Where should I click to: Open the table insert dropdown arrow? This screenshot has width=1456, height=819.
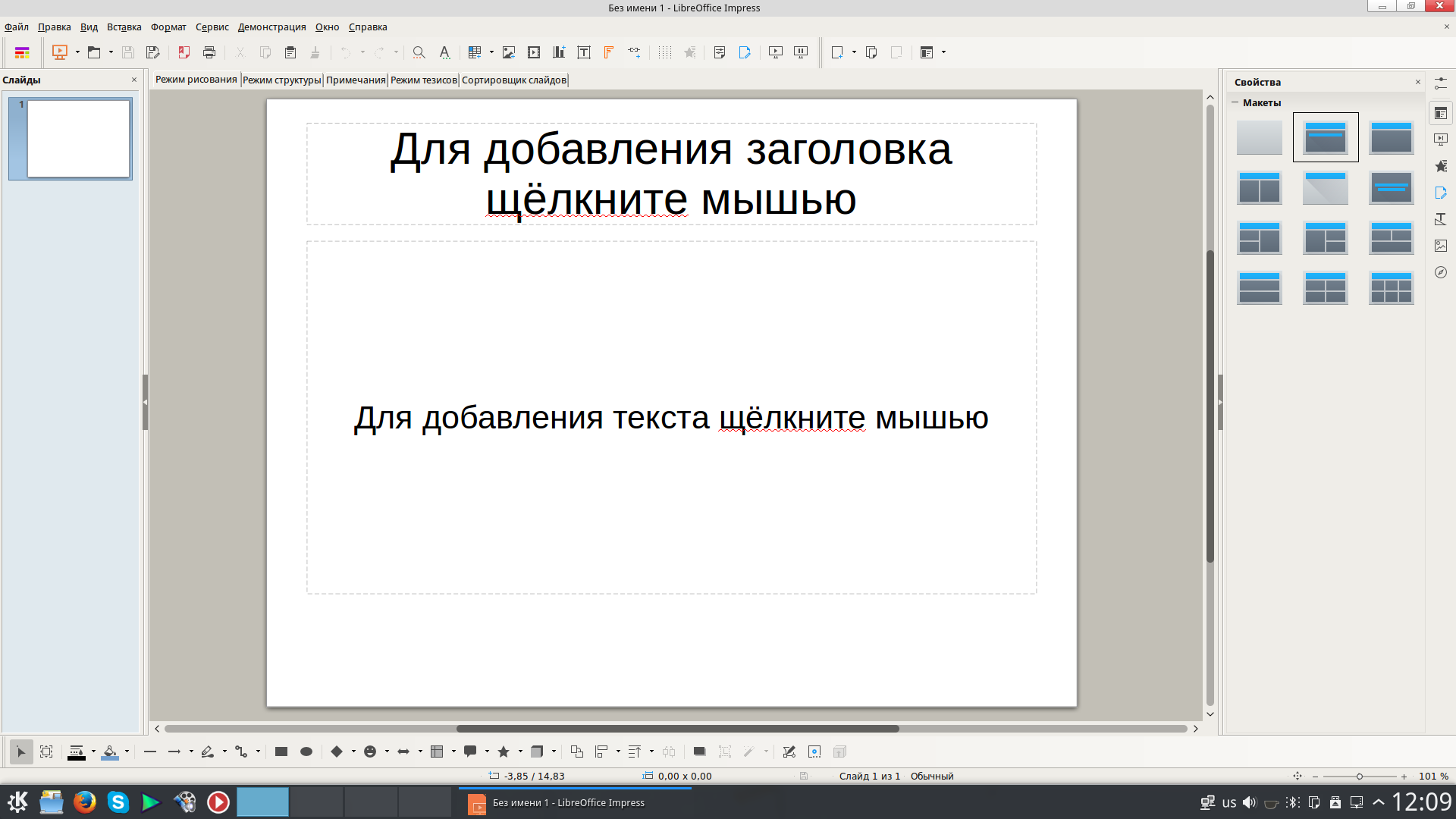pyautogui.click(x=491, y=52)
